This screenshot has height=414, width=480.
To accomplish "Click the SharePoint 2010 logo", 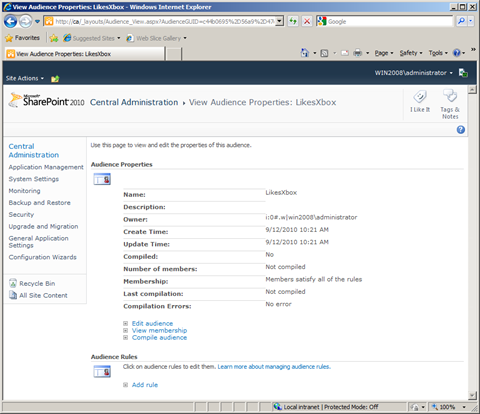I will click(46, 100).
